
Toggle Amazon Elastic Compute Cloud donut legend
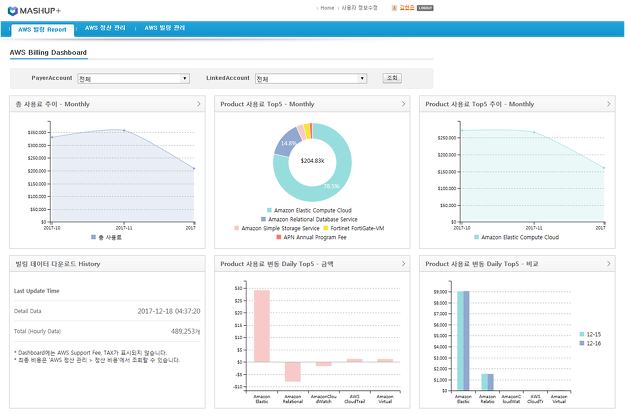tap(309, 210)
